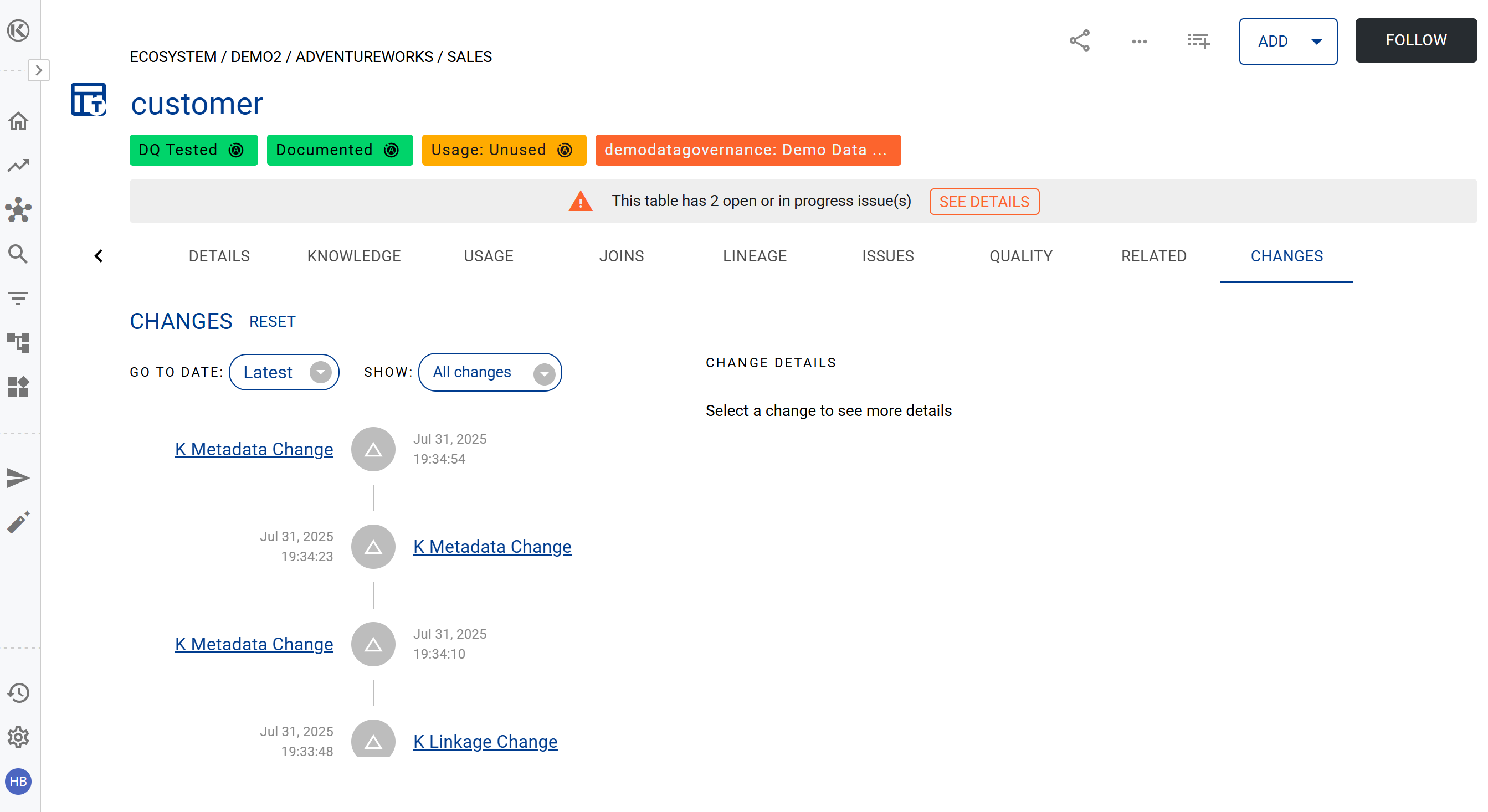Open the Show All changes dropdown
This screenshot has height=812, width=1488.
[x=490, y=373]
